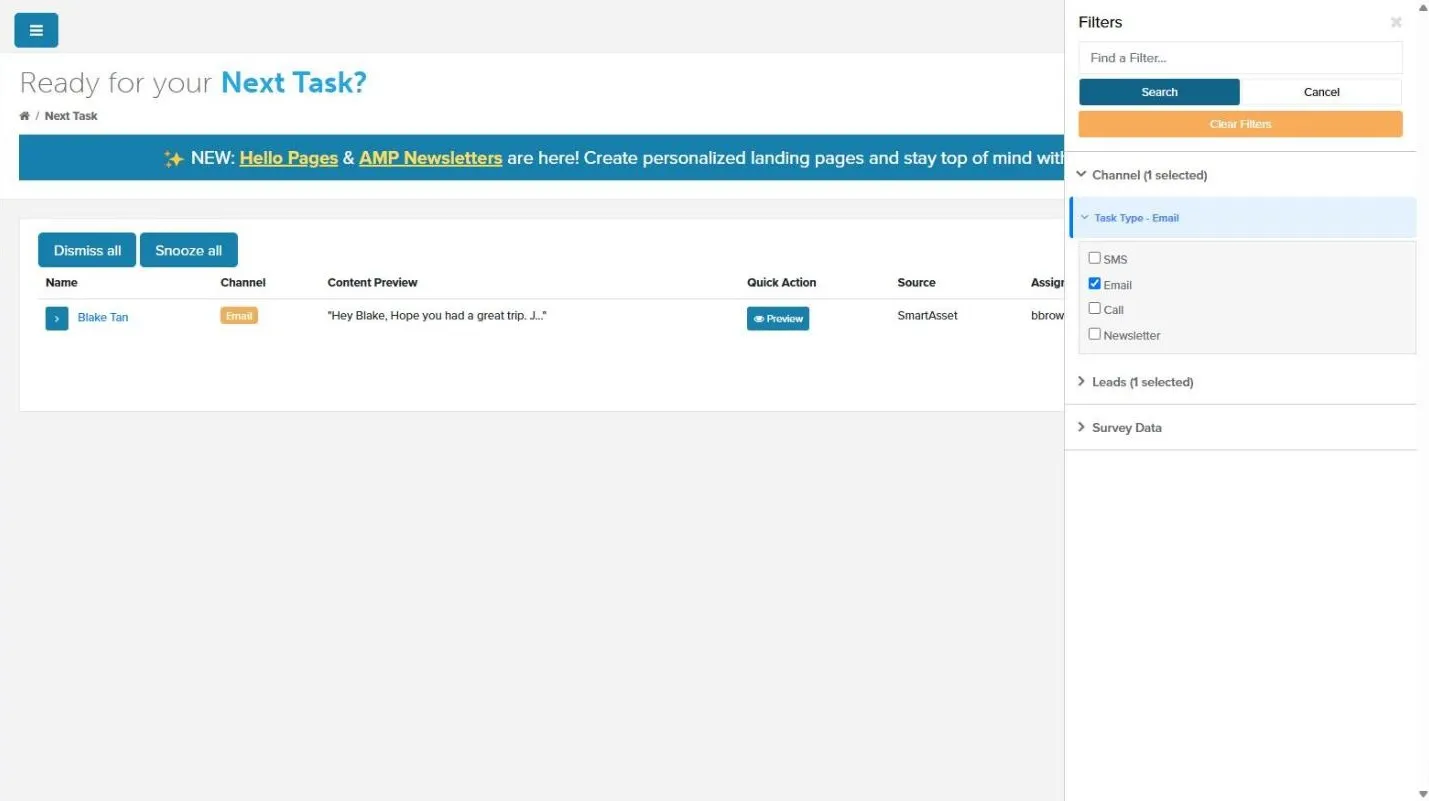Click the Source column header
This screenshot has width=1429, height=801.
click(x=916, y=283)
